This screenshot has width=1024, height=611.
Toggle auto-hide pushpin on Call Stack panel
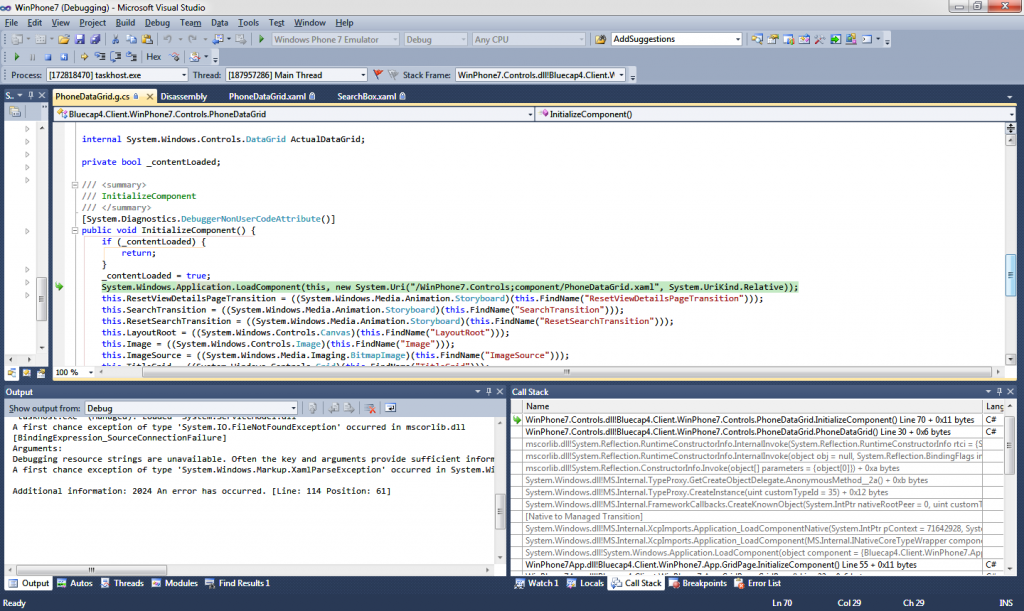pos(999,392)
